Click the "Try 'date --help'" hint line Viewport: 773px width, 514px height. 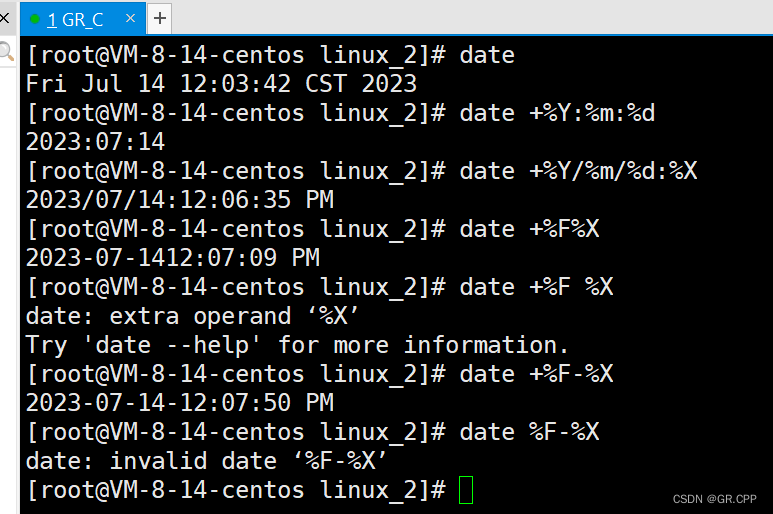[x=297, y=345]
